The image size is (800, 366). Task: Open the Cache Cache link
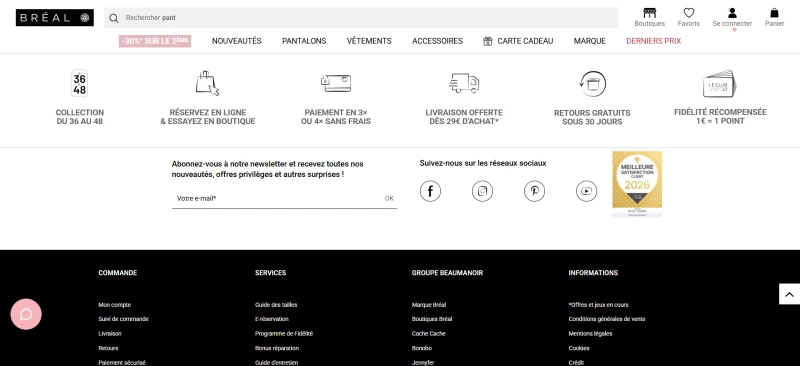tap(428, 333)
